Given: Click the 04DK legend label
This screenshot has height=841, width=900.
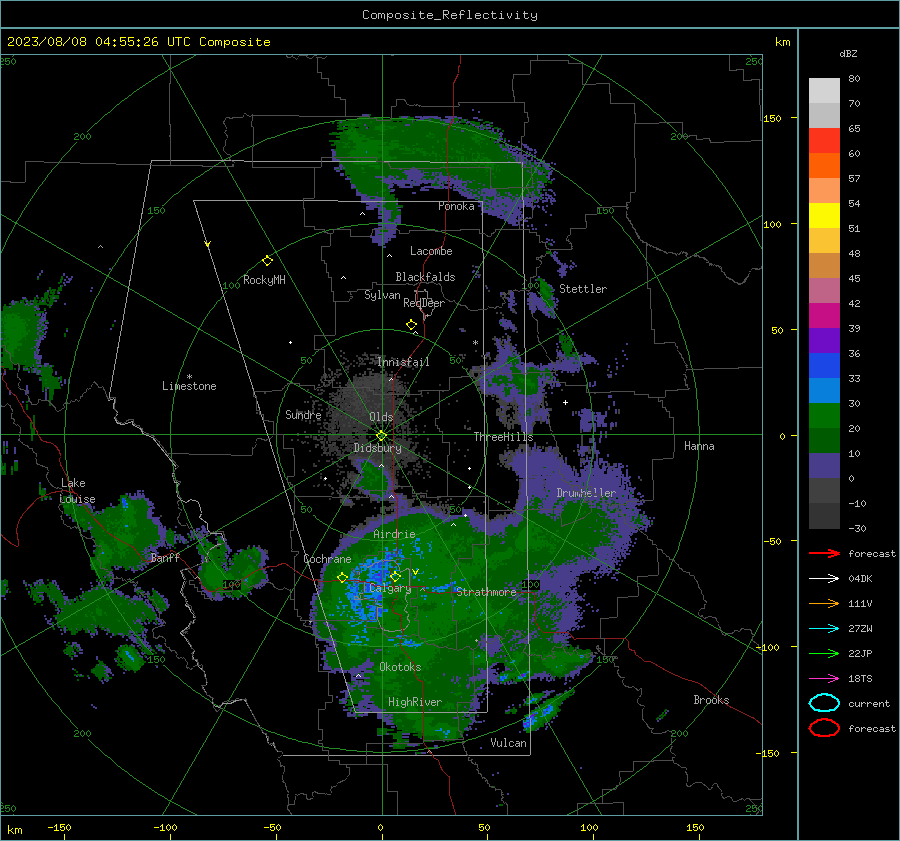Looking at the screenshot, I should 860,579.
